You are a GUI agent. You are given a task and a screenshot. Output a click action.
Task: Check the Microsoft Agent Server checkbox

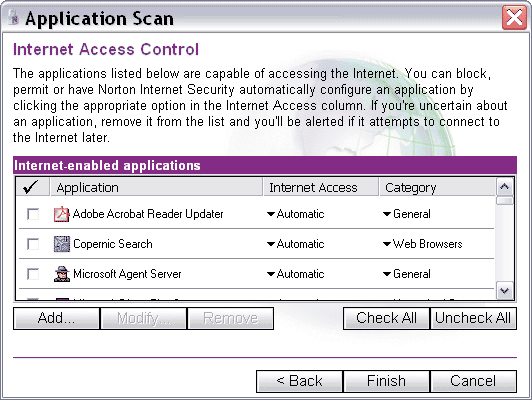click(33, 274)
